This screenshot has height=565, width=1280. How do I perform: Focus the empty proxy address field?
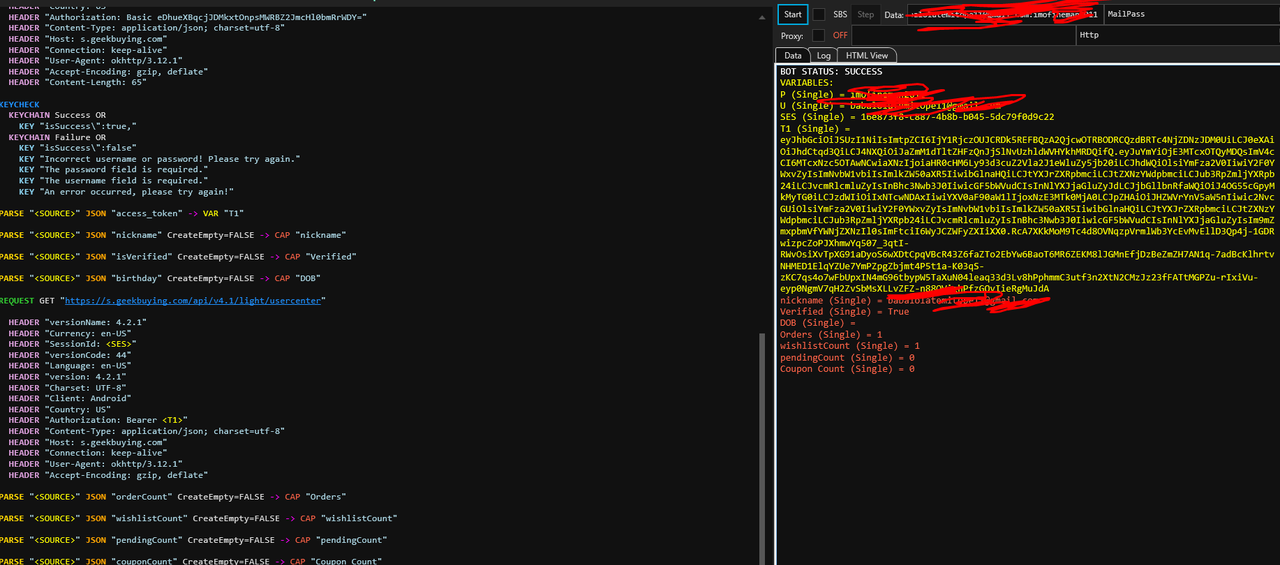[964, 35]
